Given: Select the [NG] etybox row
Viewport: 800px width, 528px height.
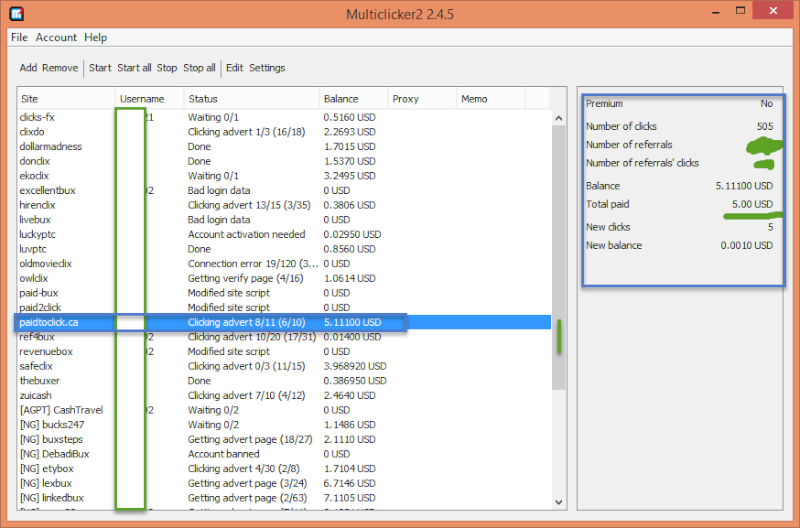Looking at the screenshot, I should click(284, 469).
